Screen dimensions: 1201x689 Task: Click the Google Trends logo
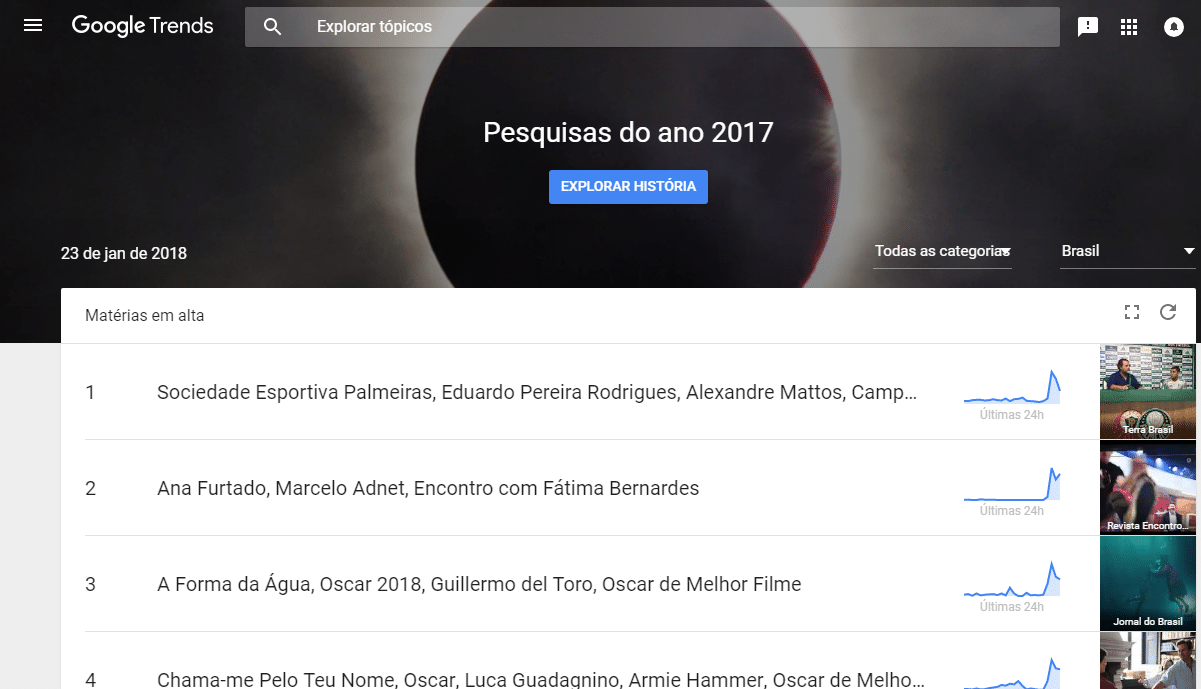coord(142,26)
